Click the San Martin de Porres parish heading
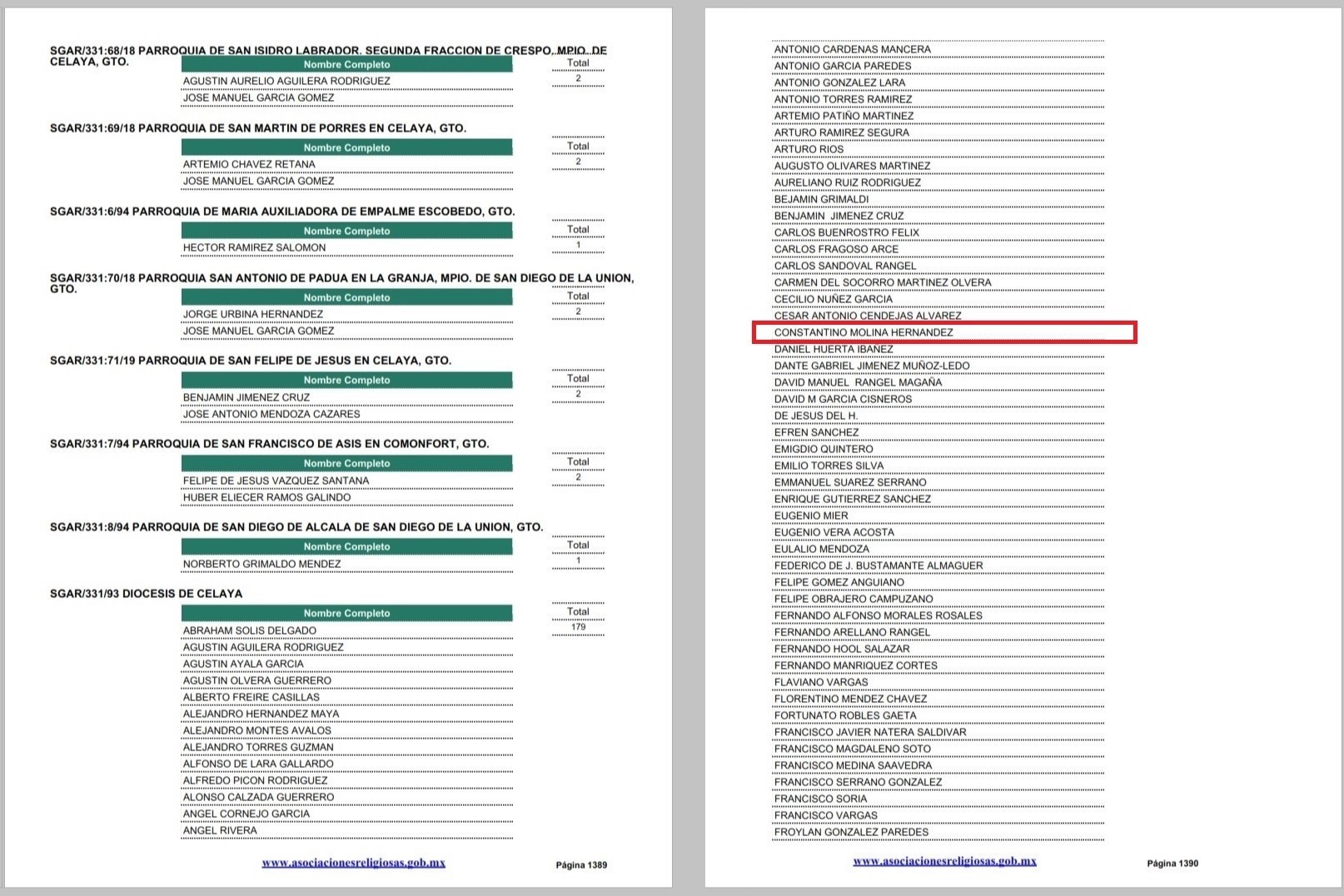The width and height of the screenshot is (1344, 896). tap(258, 128)
